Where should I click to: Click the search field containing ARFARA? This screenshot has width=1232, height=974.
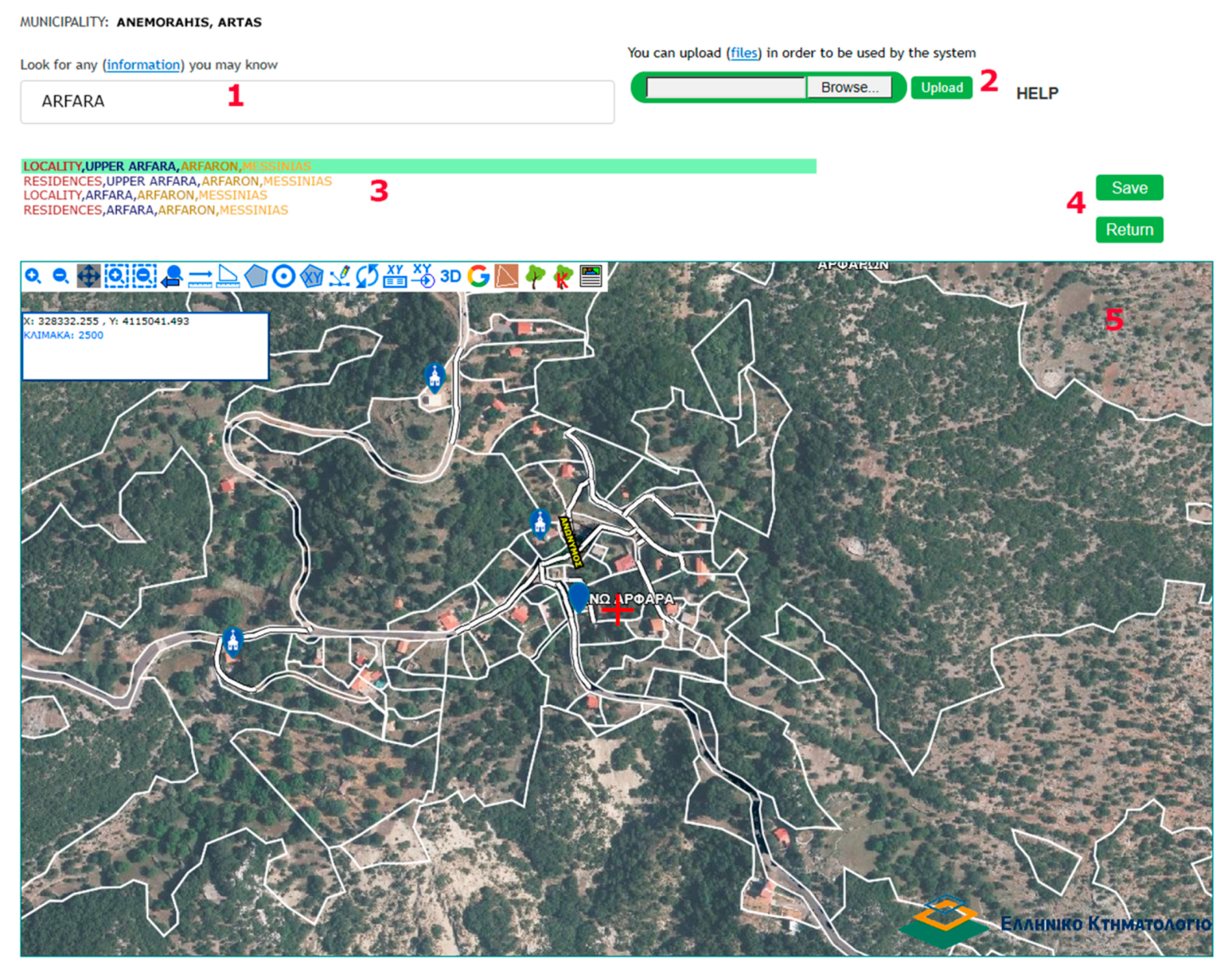tap(317, 101)
